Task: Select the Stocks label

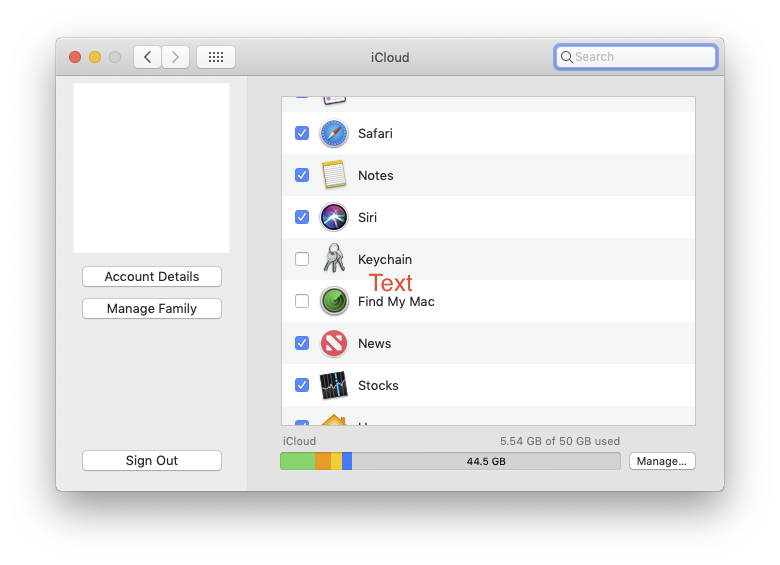Action: click(378, 385)
